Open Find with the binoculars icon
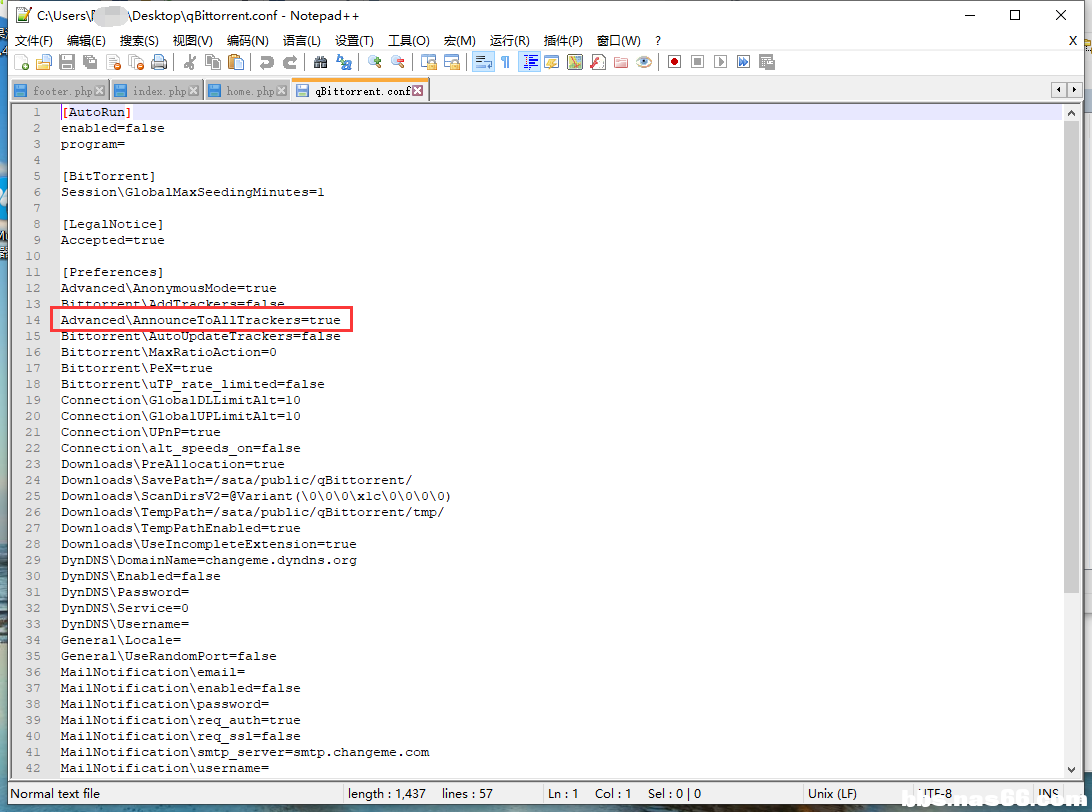Image resolution: width=1092 pixels, height=812 pixels. [320, 63]
